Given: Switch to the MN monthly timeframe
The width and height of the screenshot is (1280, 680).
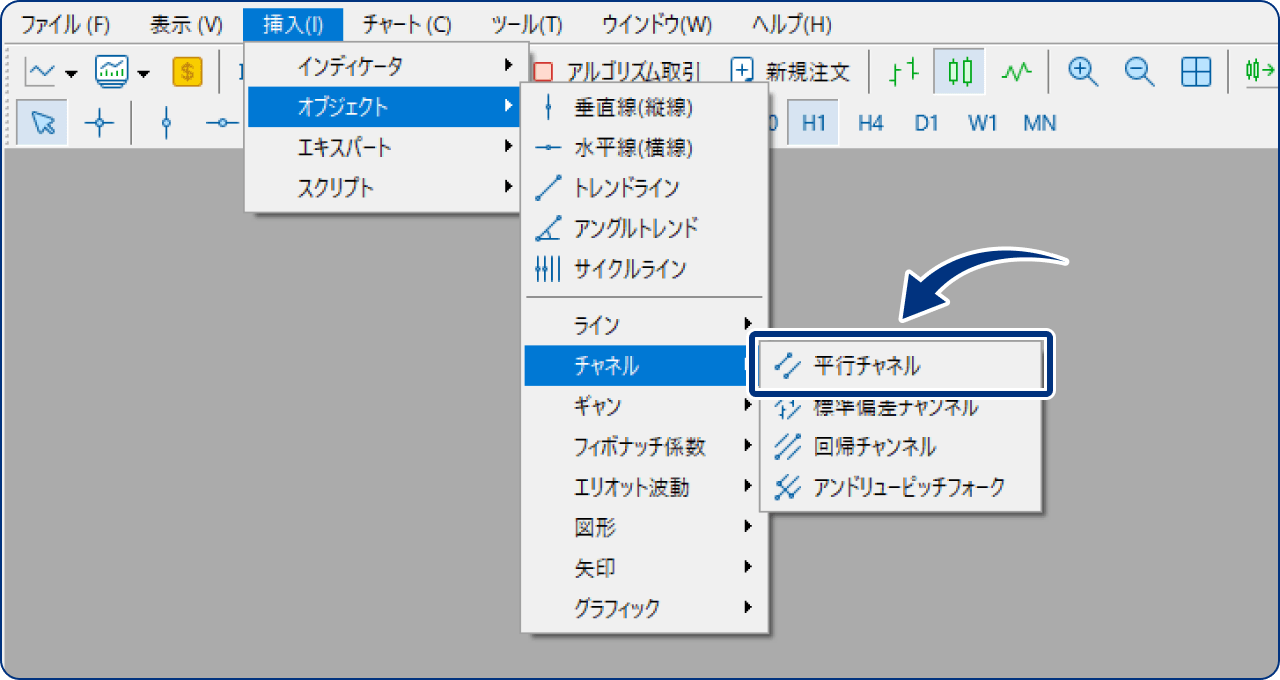Looking at the screenshot, I should tap(1038, 123).
